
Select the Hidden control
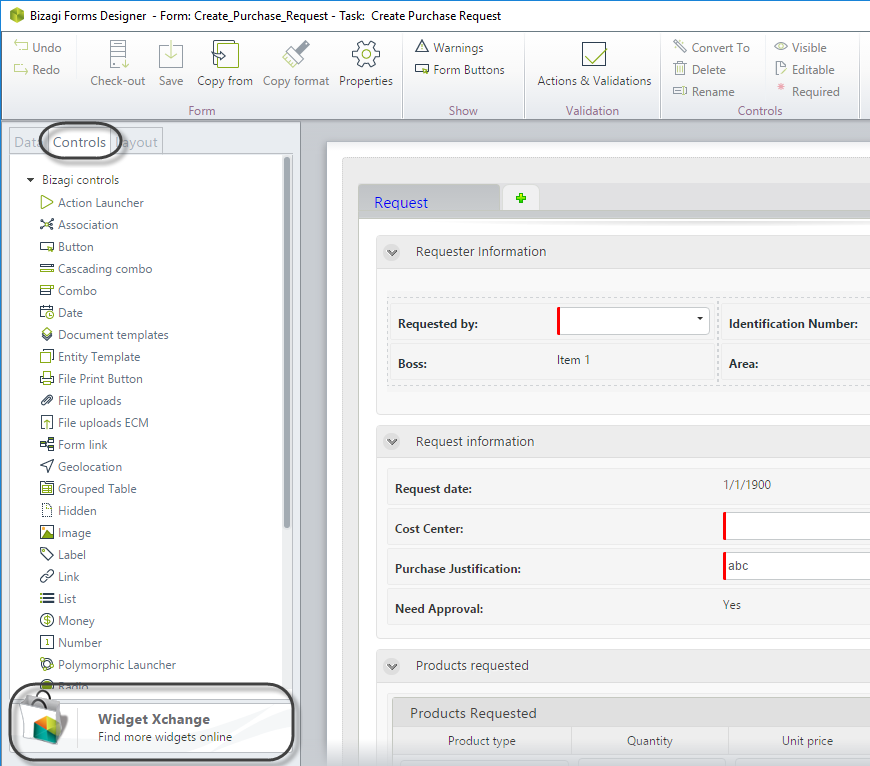[68, 510]
